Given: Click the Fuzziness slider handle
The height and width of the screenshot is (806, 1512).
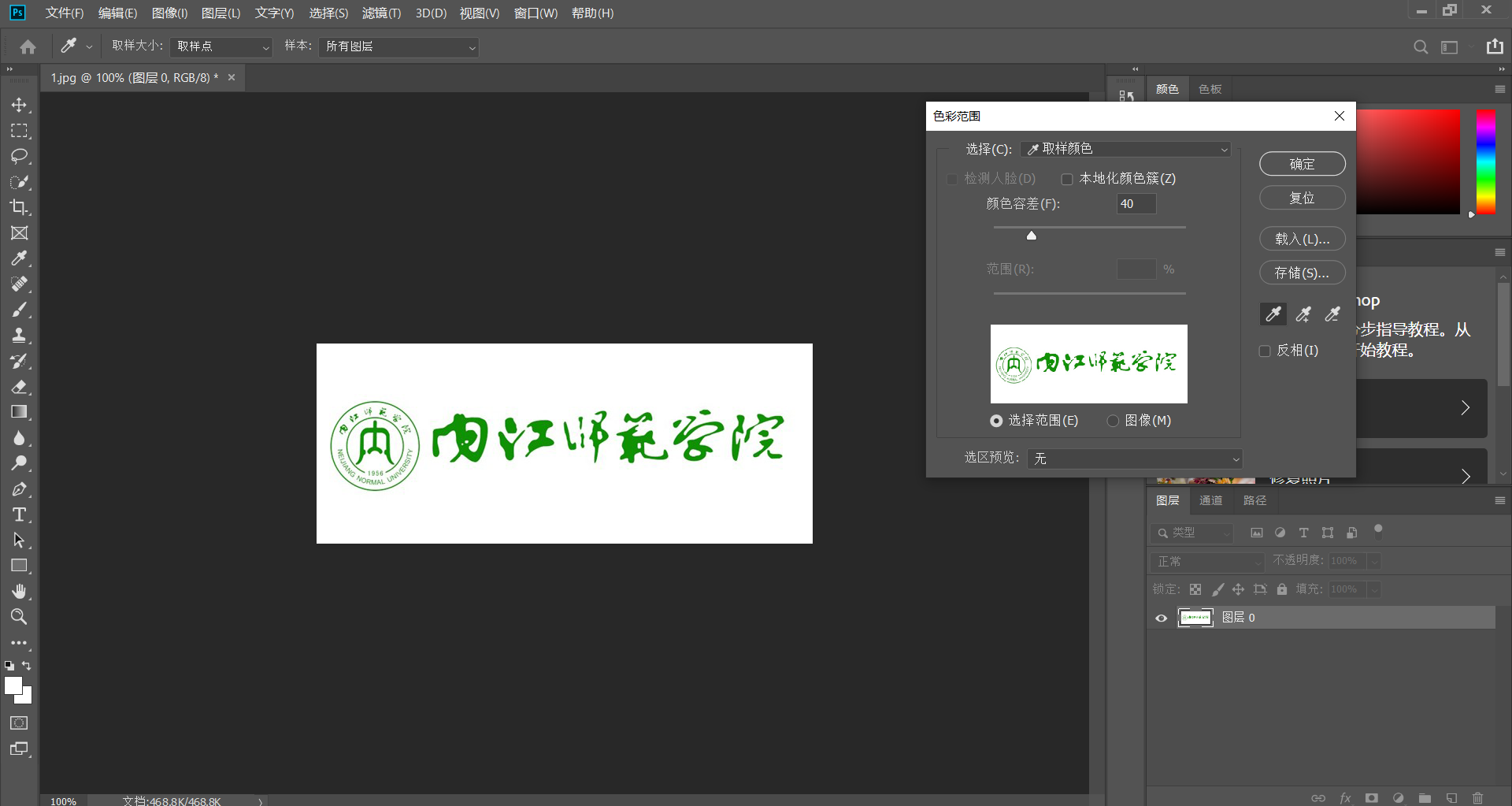Looking at the screenshot, I should [x=1032, y=235].
